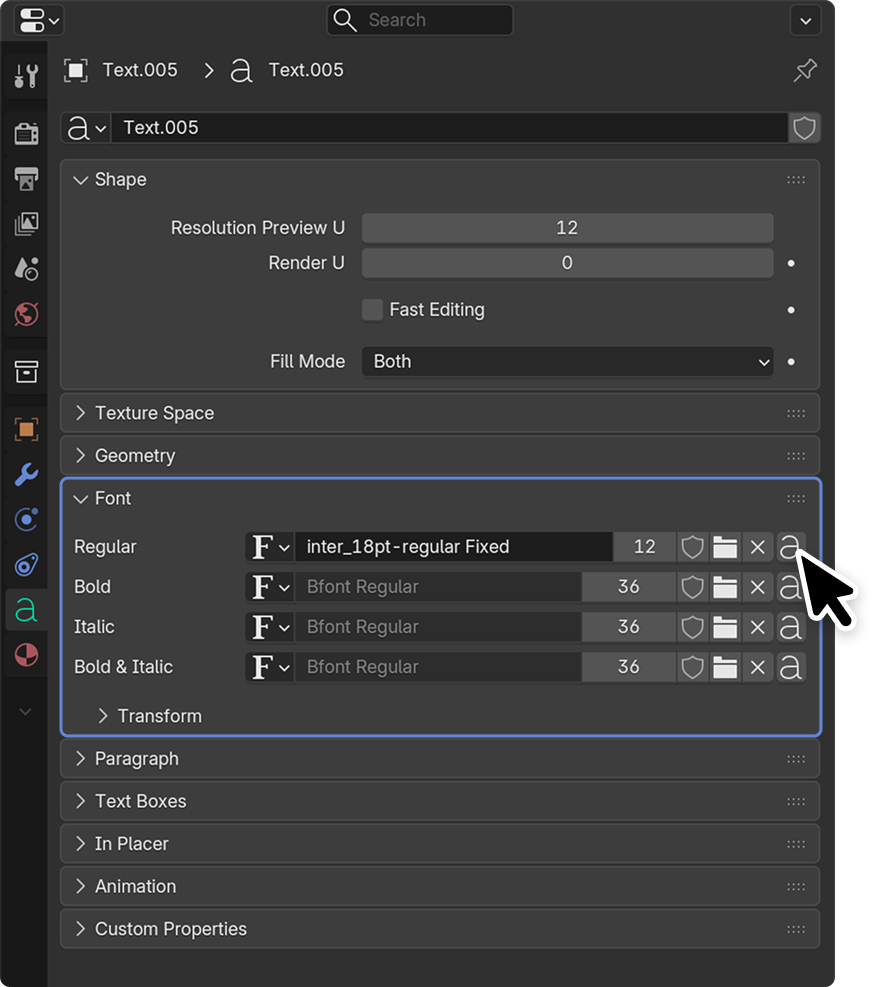The width and height of the screenshot is (890, 987).
Task: Open font file for Bold slot
Action: click(725, 587)
